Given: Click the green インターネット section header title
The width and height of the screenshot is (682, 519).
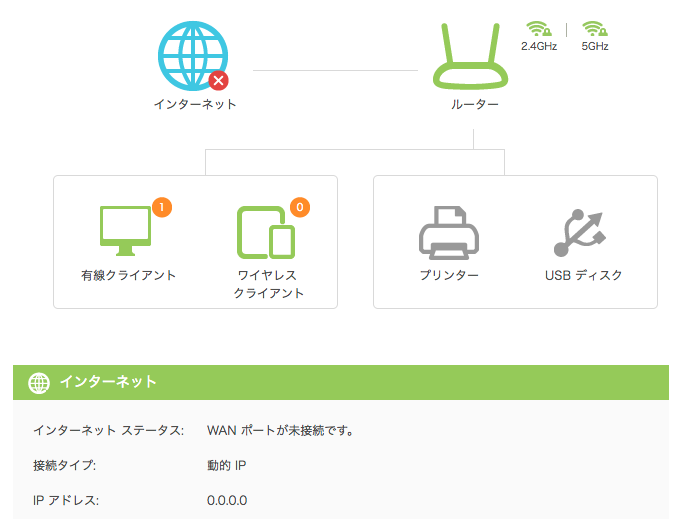Looking at the screenshot, I should point(108,382).
